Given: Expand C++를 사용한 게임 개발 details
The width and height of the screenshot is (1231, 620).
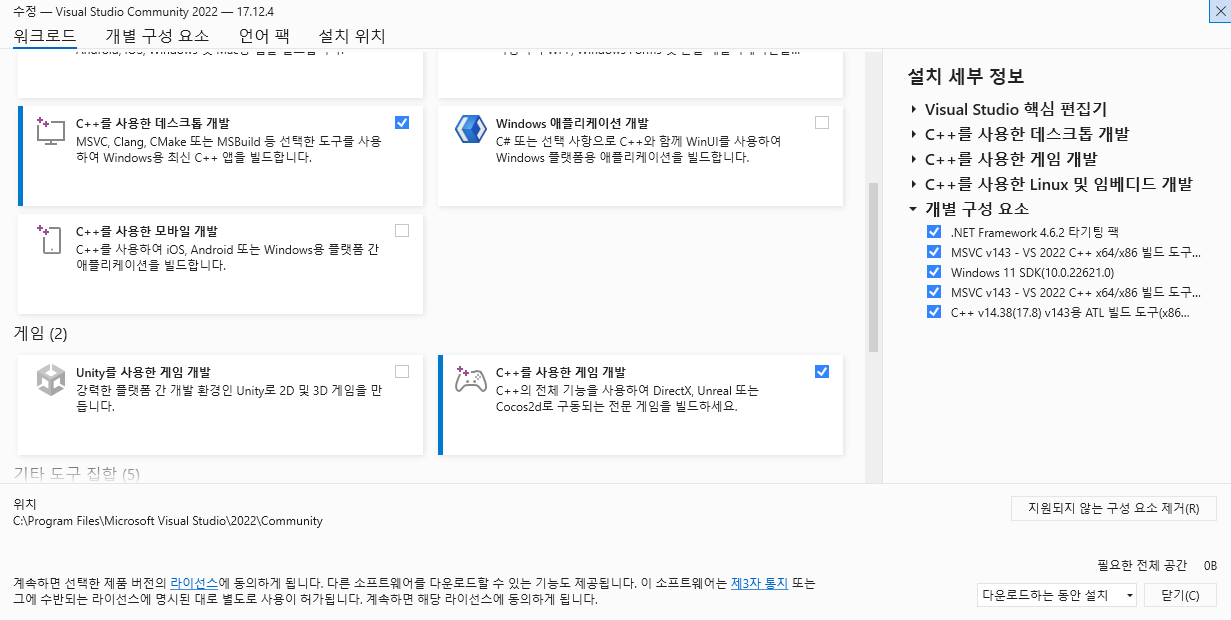Looking at the screenshot, I should pos(914,159).
